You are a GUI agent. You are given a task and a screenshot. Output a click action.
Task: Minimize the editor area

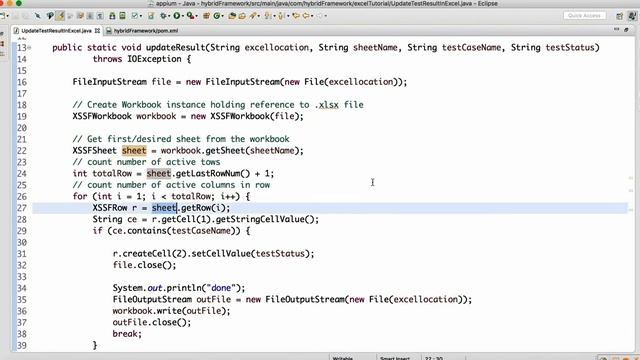pos(617,29)
